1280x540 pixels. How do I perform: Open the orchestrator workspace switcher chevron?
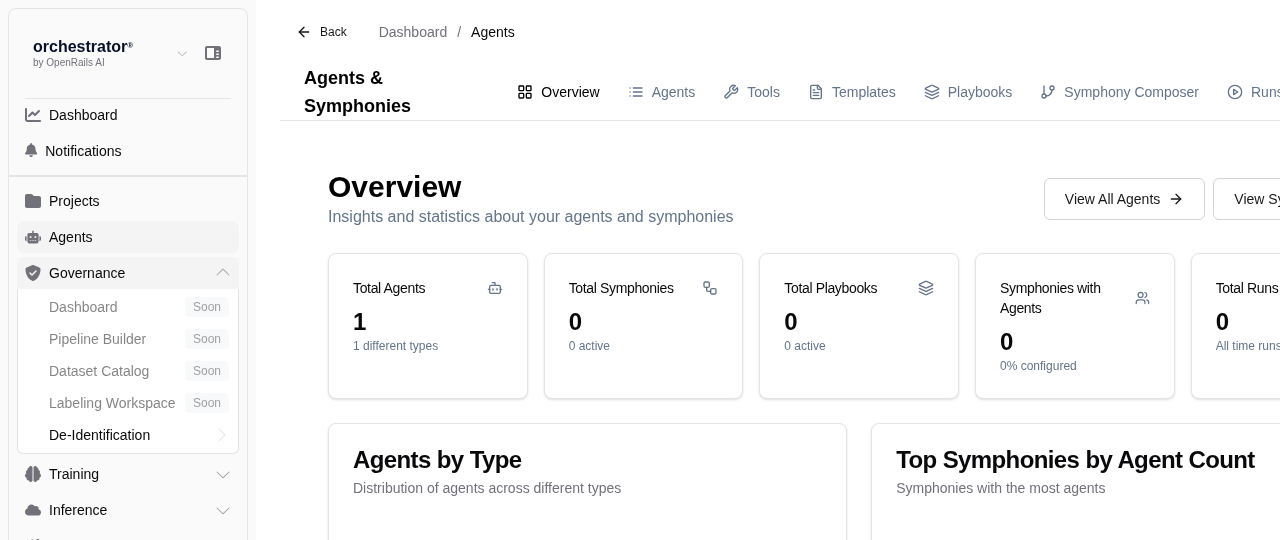(182, 54)
